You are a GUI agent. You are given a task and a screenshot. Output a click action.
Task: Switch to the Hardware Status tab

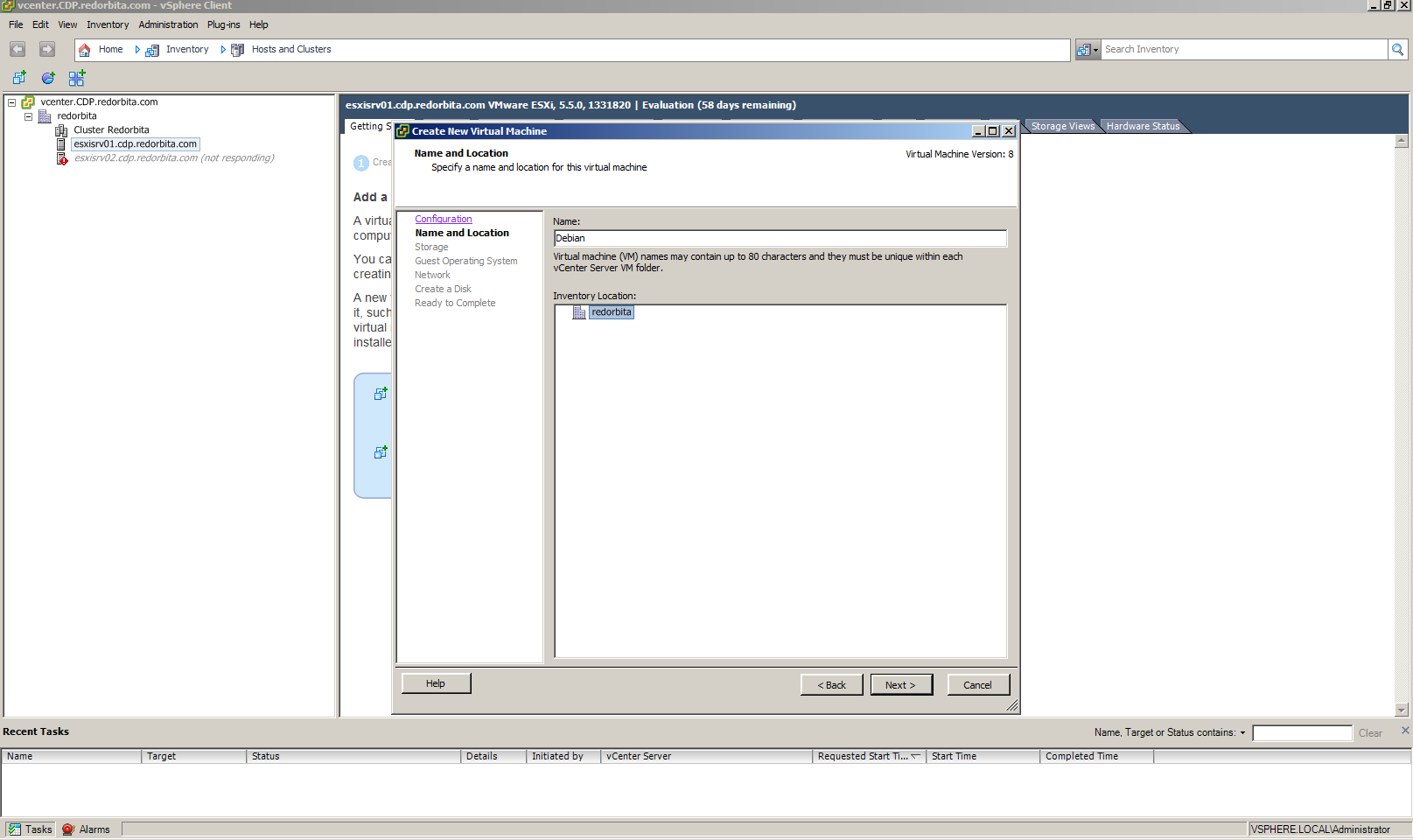coord(1142,126)
